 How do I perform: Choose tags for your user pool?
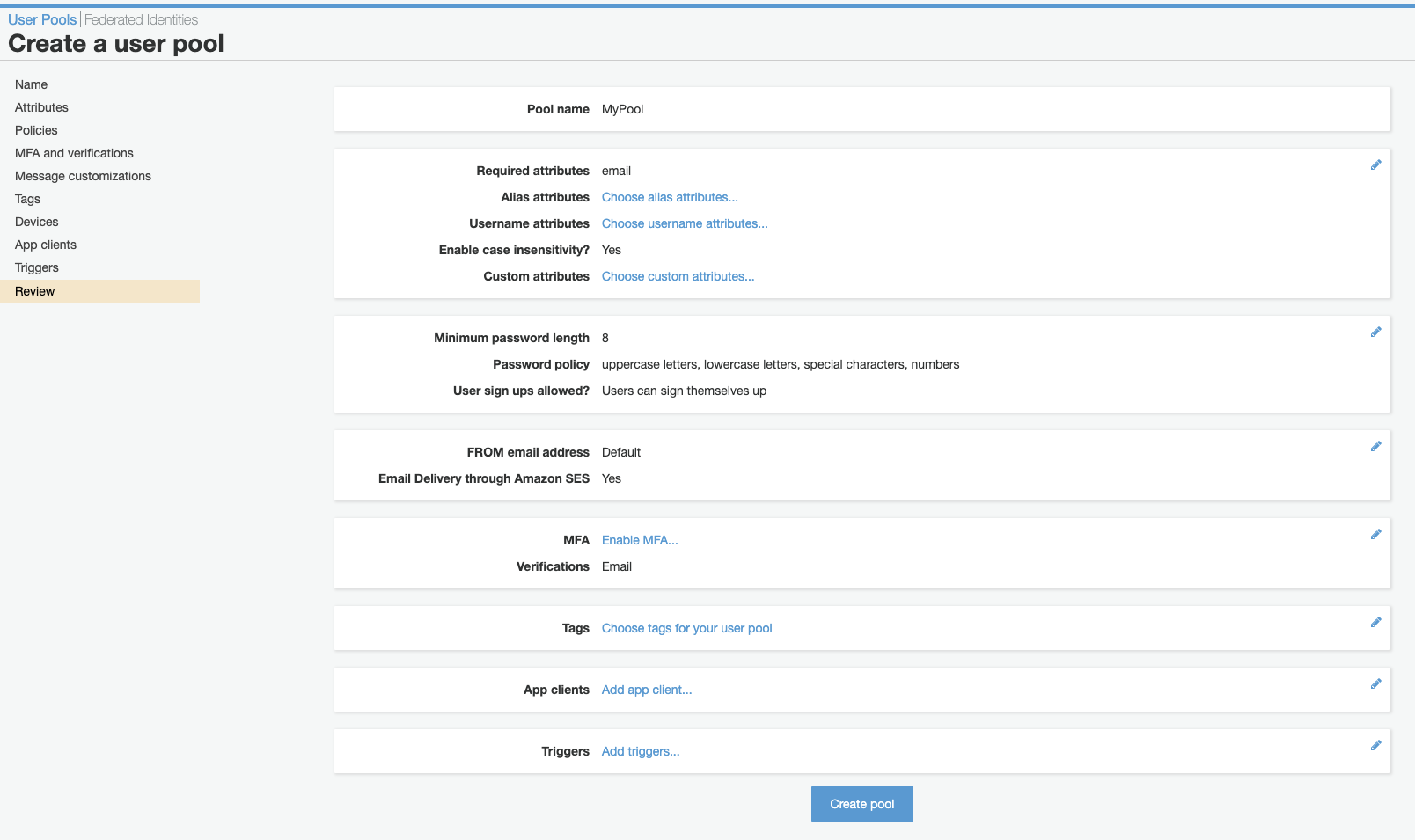coord(686,628)
